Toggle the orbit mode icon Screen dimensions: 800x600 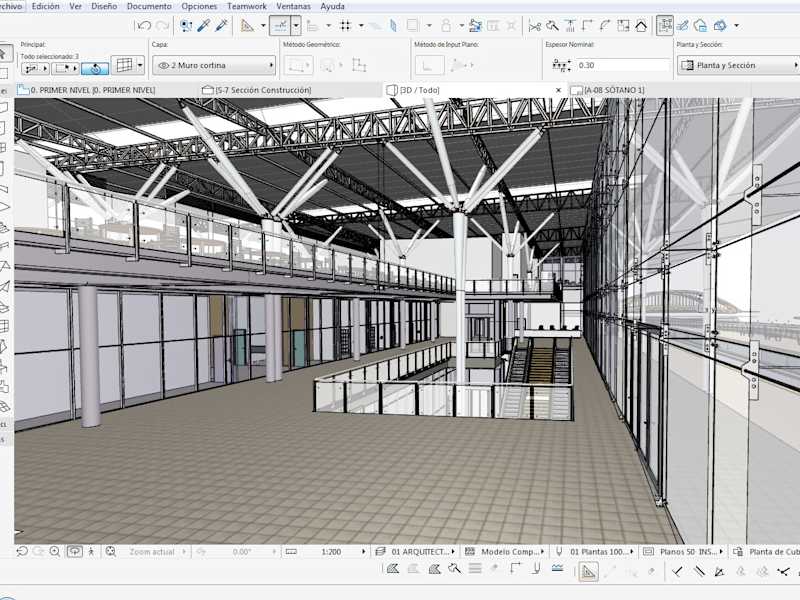tap(74, 552)
